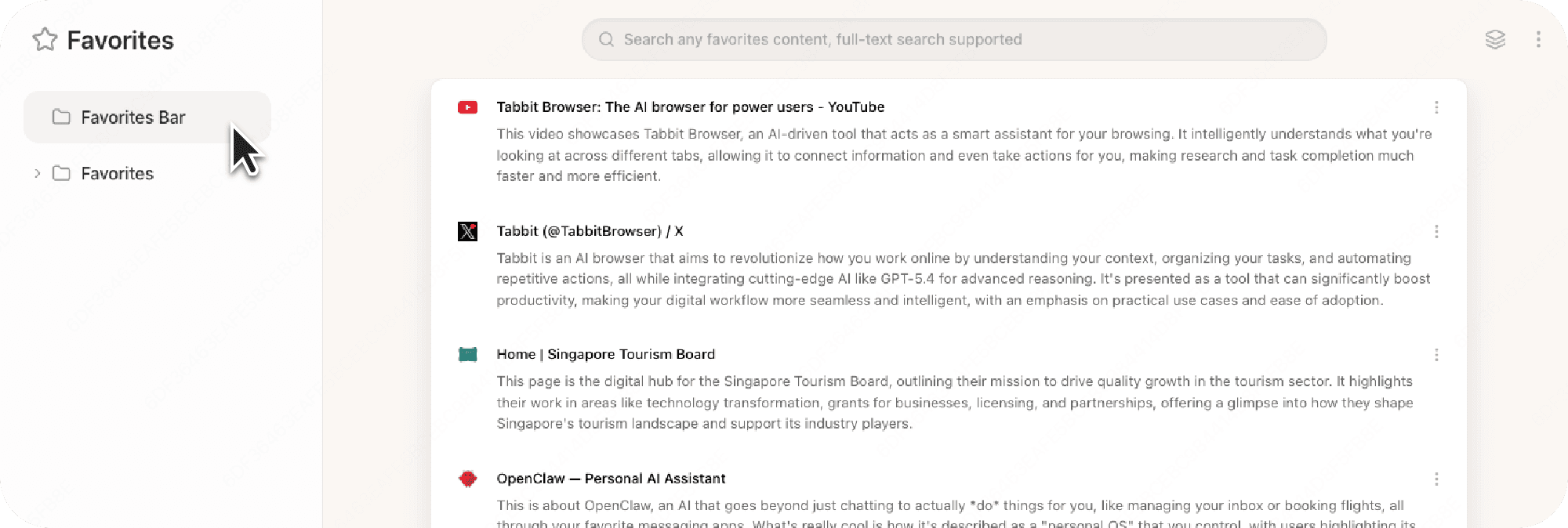
Task: Open options menu for OpenClaw entry
Action: pyautogui.click(x=1436, y=479)
